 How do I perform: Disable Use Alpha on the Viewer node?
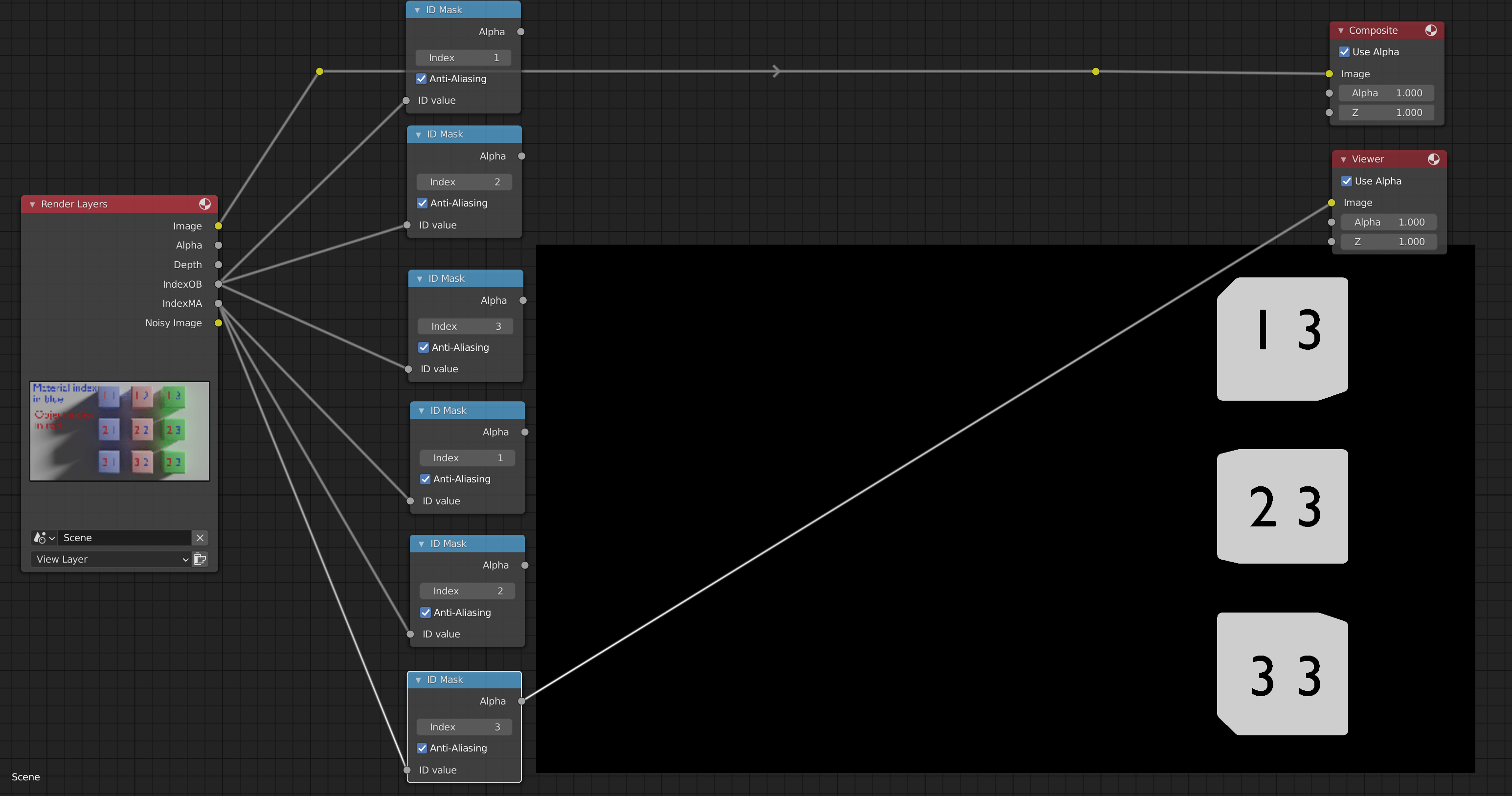pos(1347,181)
